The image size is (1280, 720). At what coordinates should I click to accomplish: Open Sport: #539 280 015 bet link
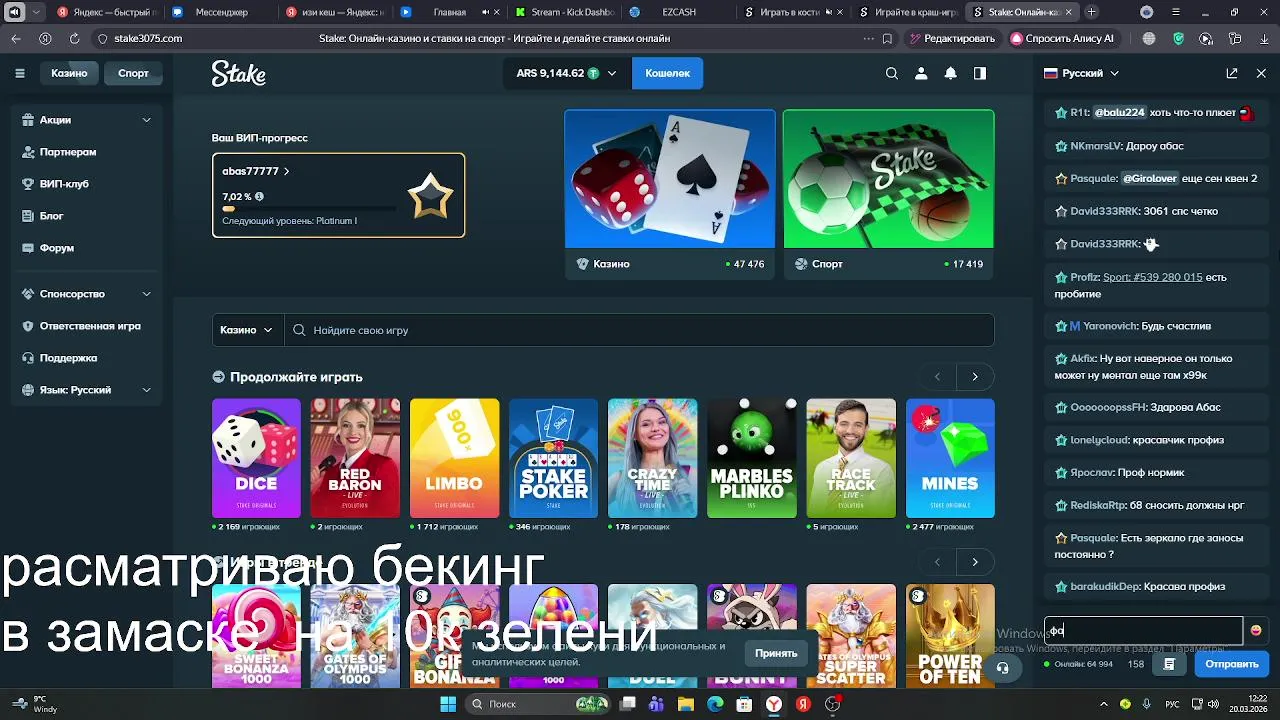pos(1153,277)
